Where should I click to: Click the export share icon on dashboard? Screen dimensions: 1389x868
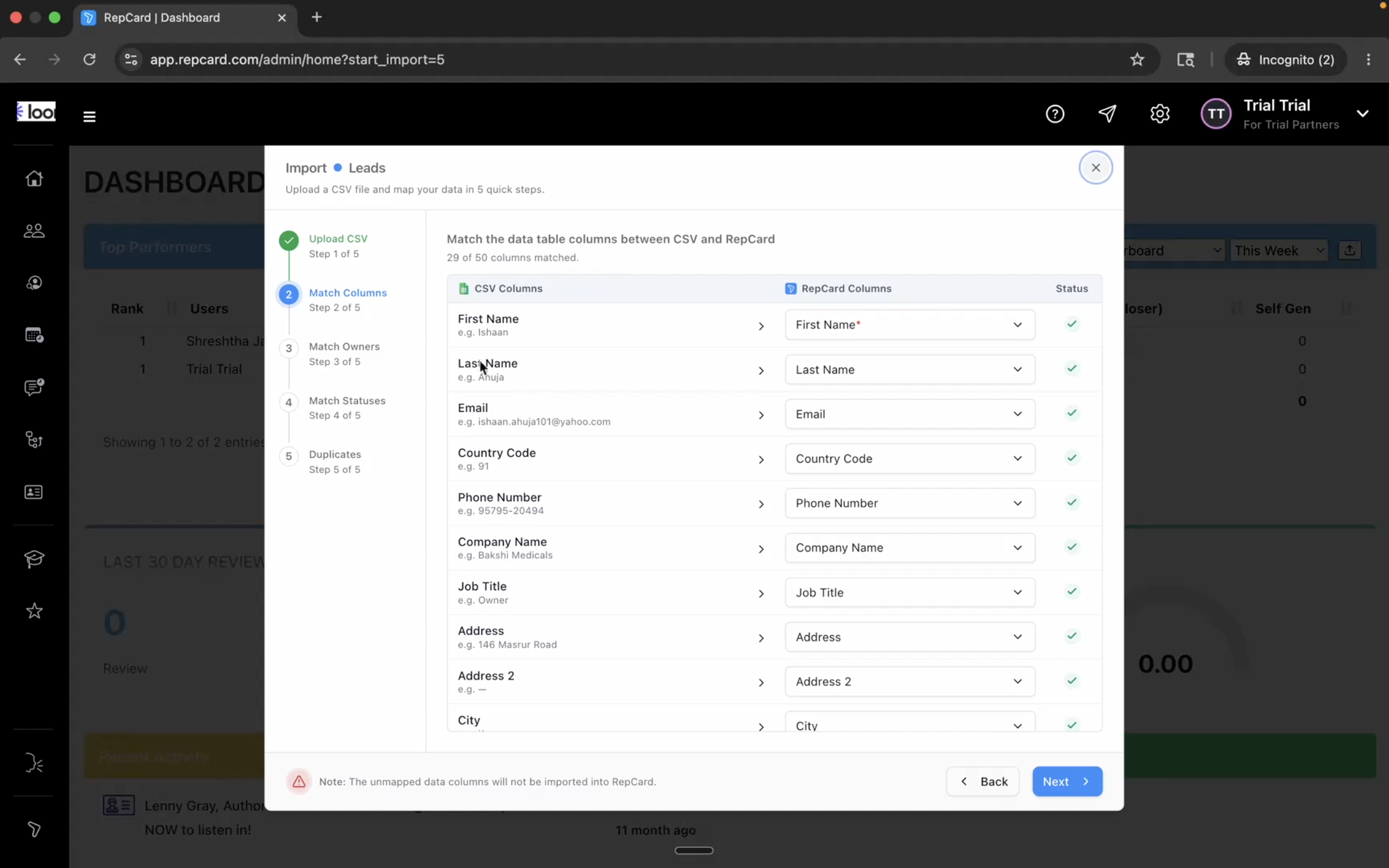1349,250
